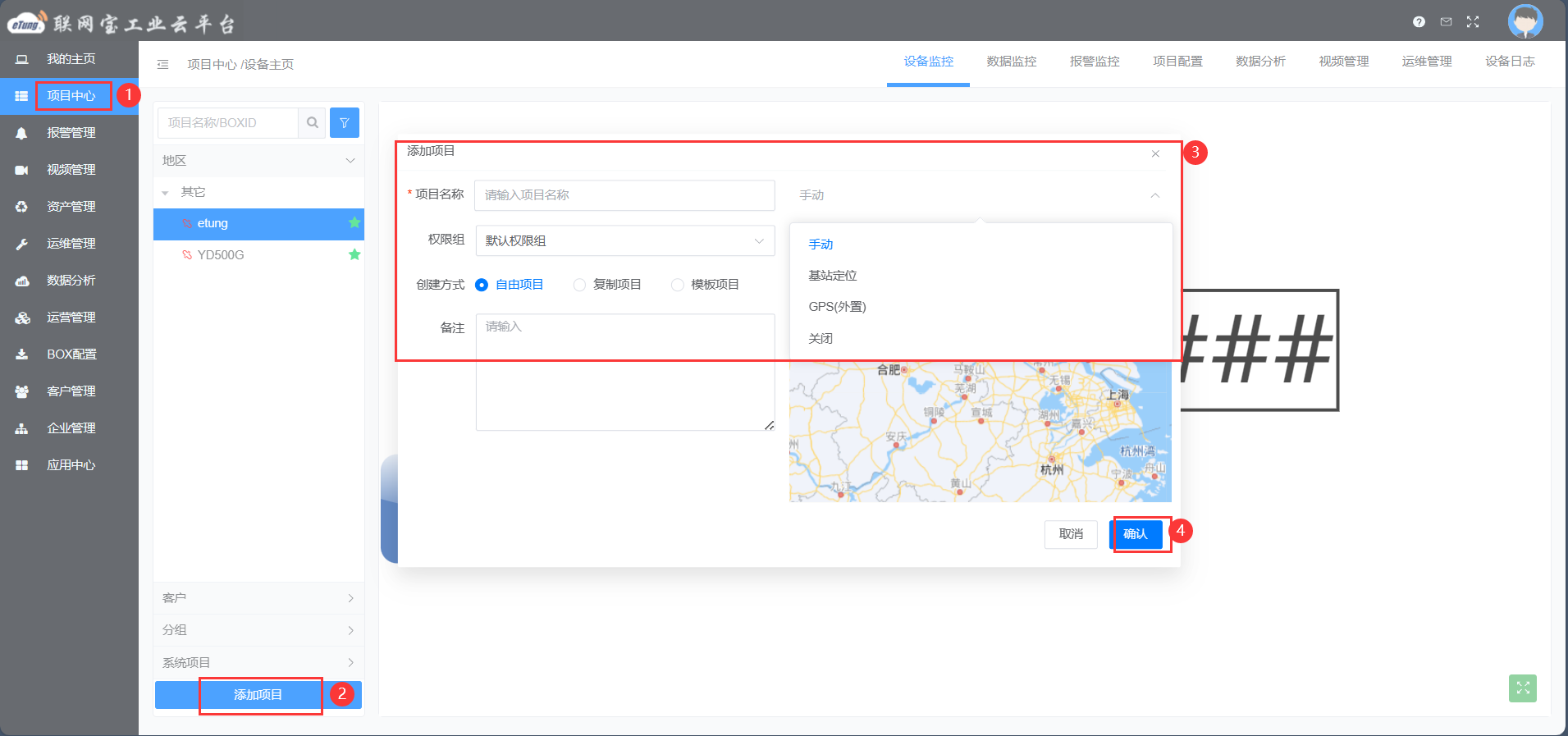Select the 模板项目 radio button
Screen dimensions: 1568x736
677,285
